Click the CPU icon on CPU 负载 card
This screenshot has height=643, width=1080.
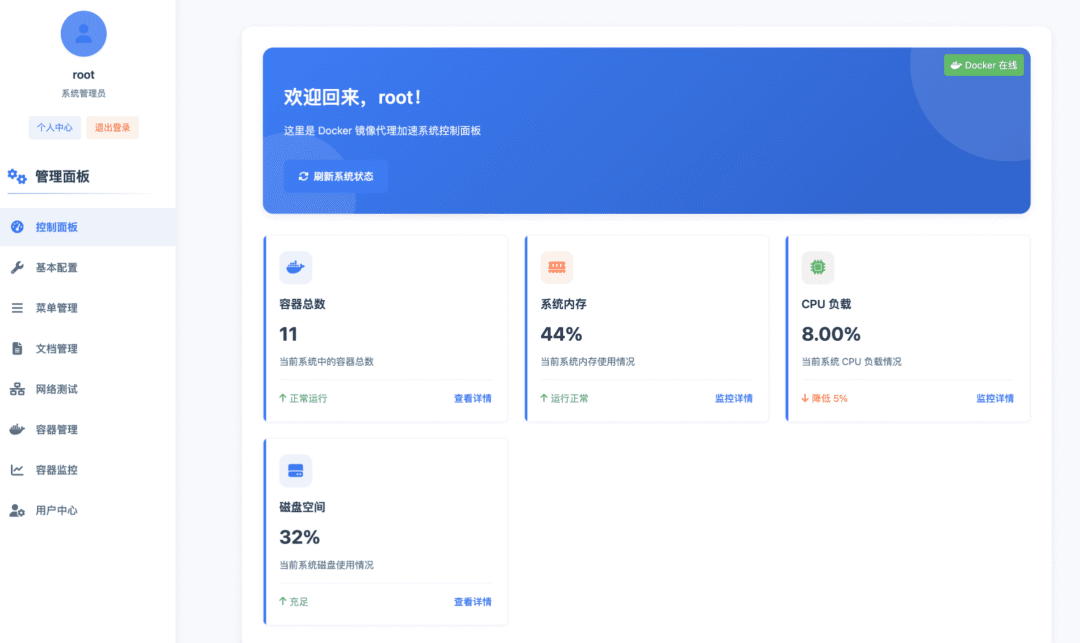[817, 267]
